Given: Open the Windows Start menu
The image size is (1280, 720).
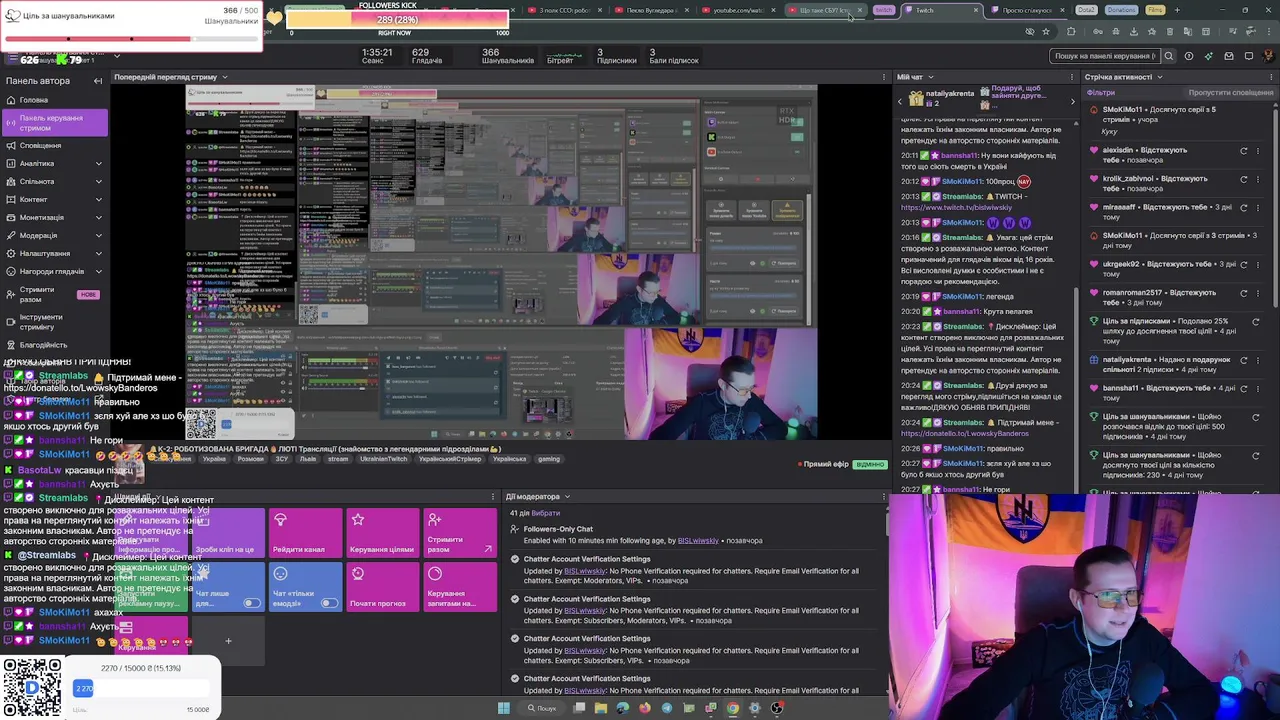Looking at the screenshot, I should pos(504,708).
